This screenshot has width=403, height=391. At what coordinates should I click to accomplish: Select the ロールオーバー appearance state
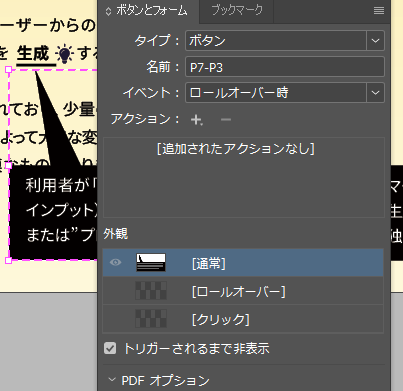[x=243, y=291]
